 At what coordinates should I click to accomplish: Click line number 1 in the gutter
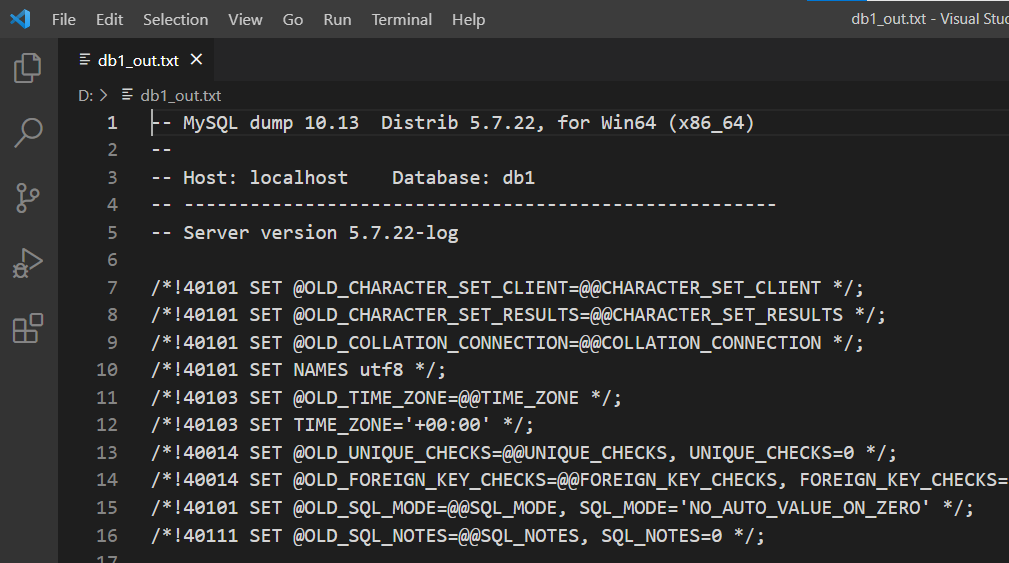point(113,123)
